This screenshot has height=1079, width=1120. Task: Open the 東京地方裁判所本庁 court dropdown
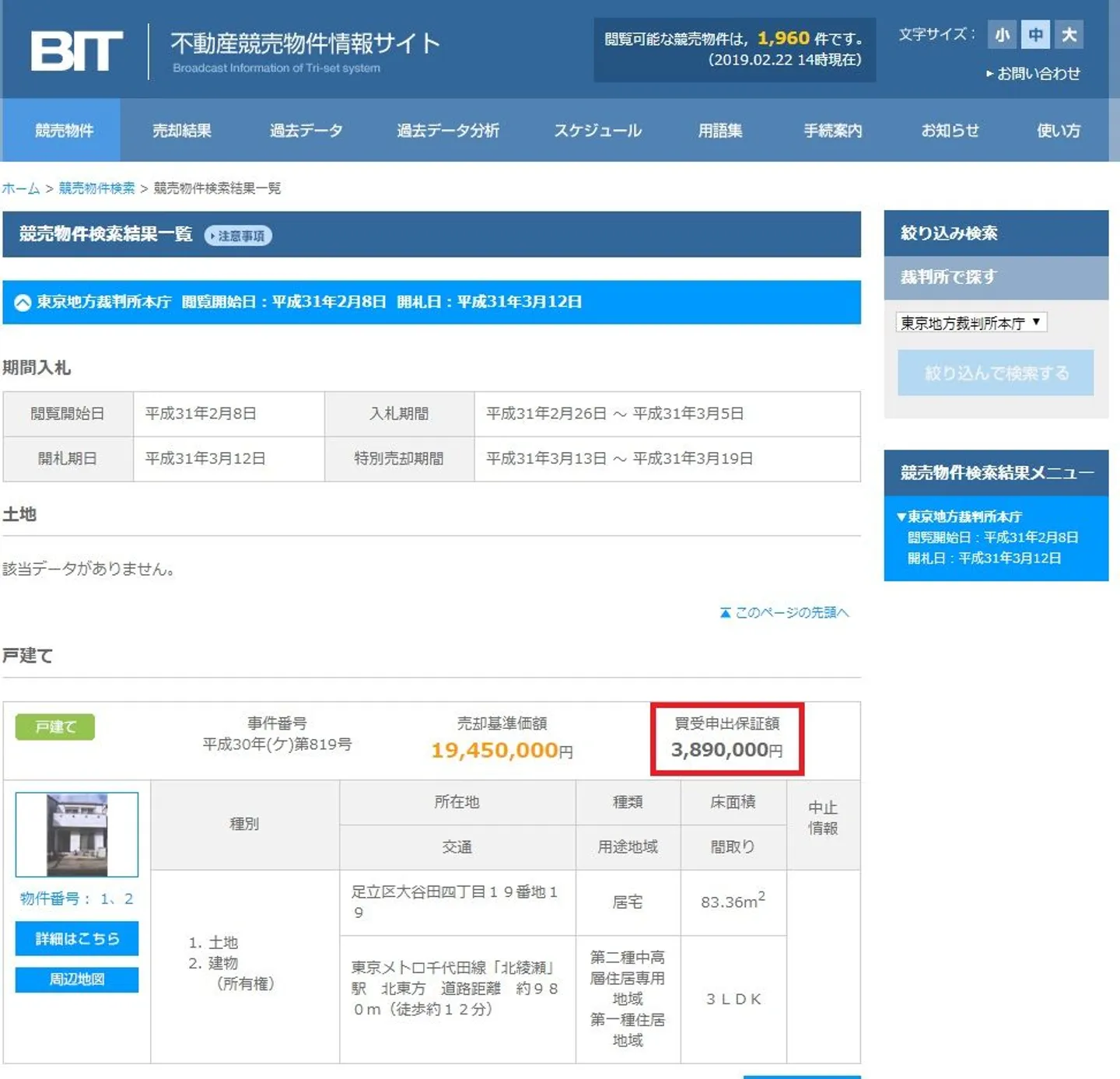pos(971,323)
